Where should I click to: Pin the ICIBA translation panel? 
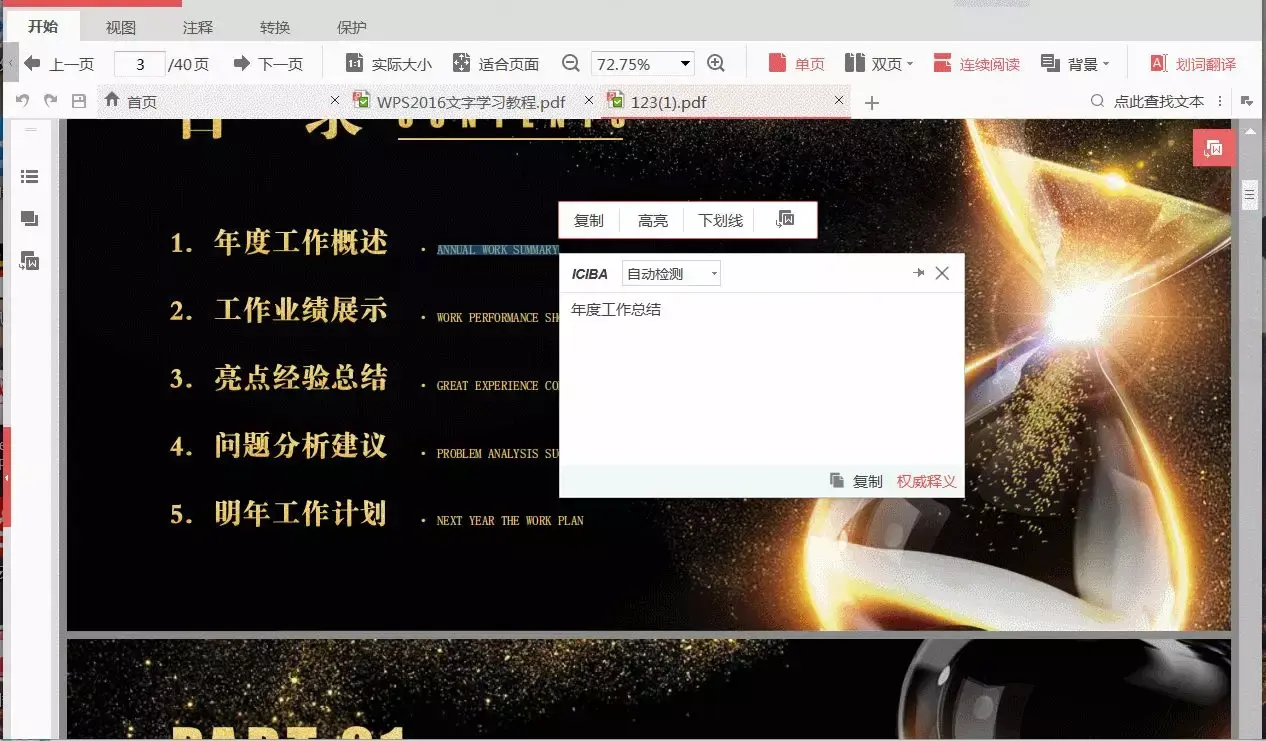pyautogui.click(x=918, y=273)
